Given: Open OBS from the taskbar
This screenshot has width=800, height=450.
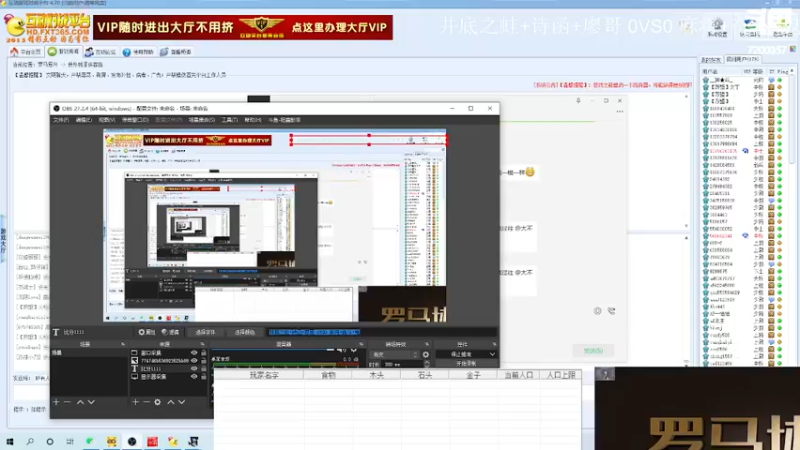Looking at the screenshot, I should tap(132, 441).
